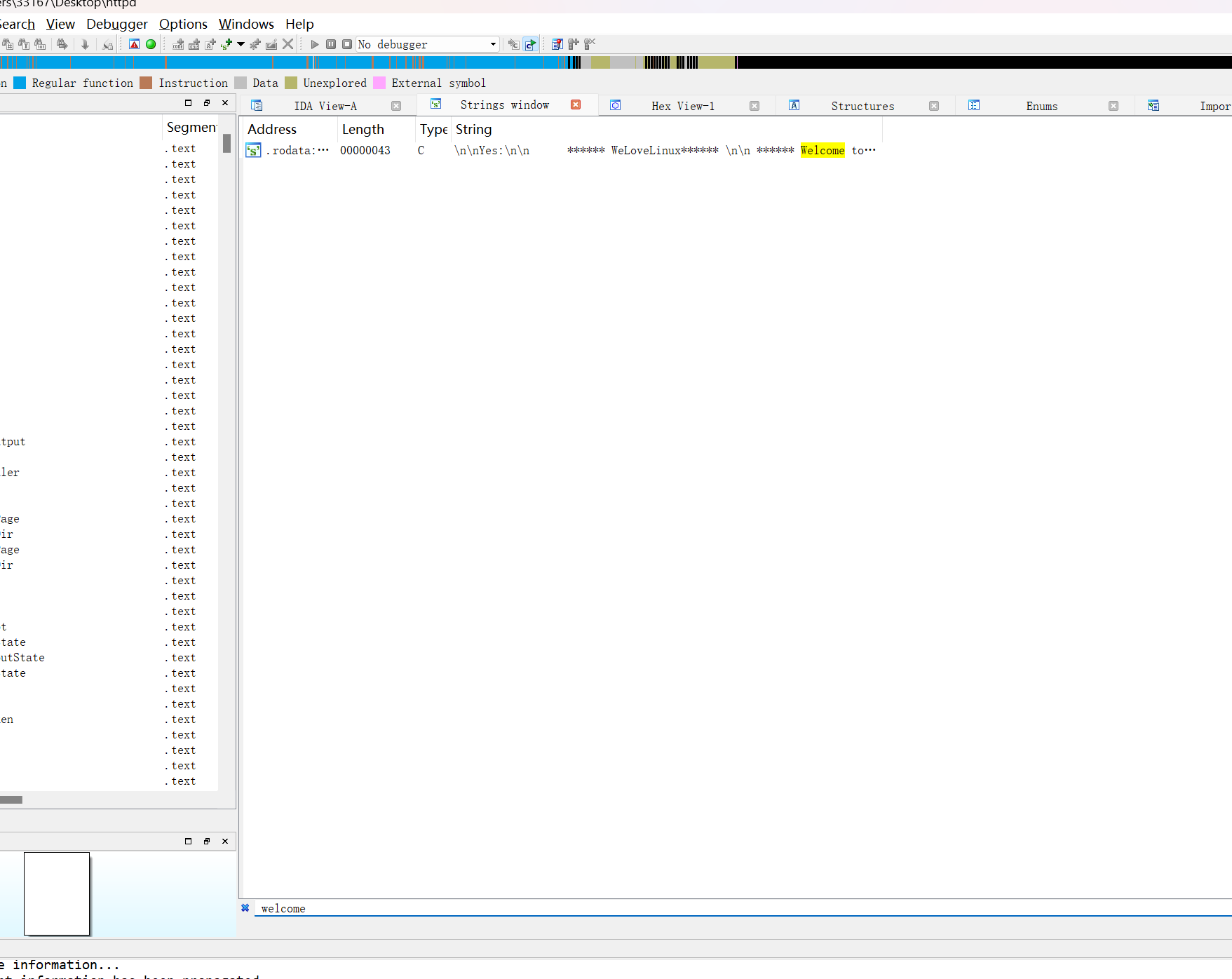The image size is (1232, 979).
Task: Click the down arrow jump icon
Action: pyautogui.click(x=85, y=44)
